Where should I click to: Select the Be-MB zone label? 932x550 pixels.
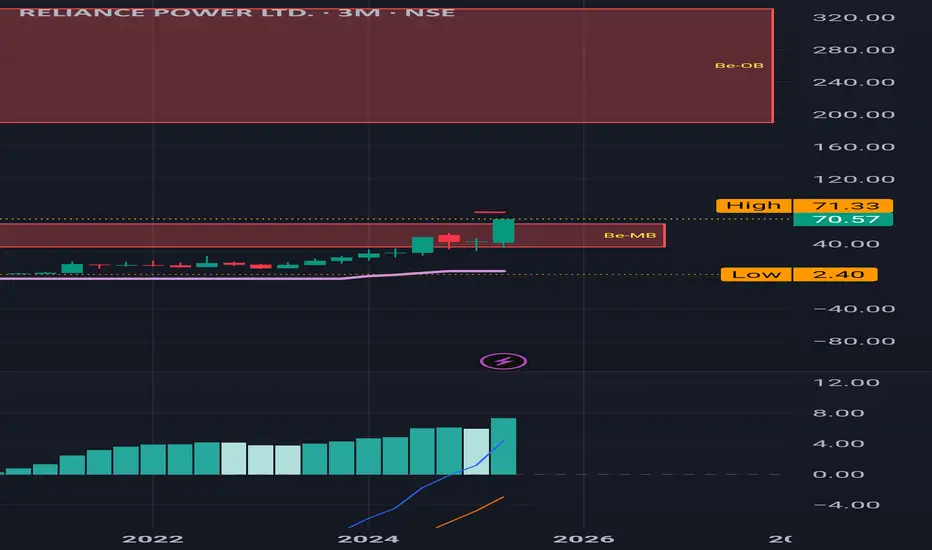(630, 235)
